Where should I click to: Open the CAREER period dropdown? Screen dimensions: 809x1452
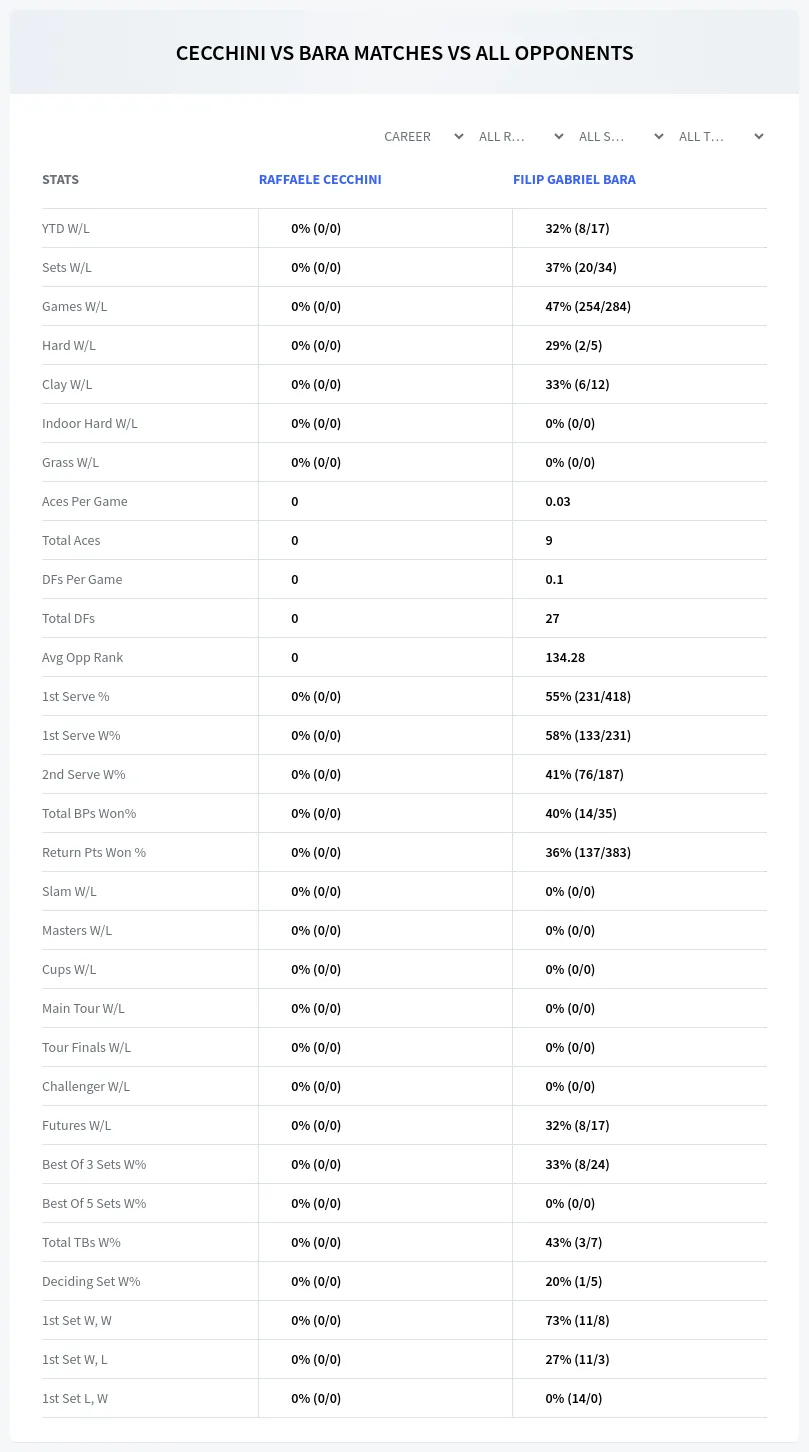[x=423, y=136]
